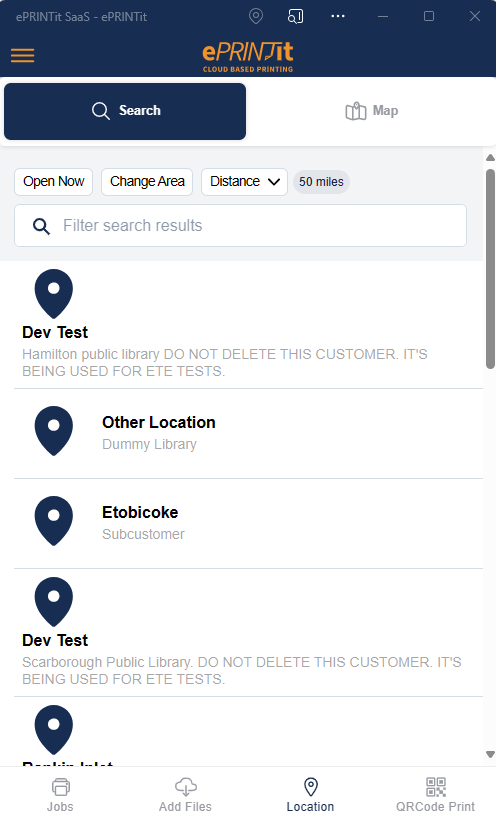Open the three-dots more options menu
The width and height of the screenshot is (496, 821).
(x=338, y=16)
